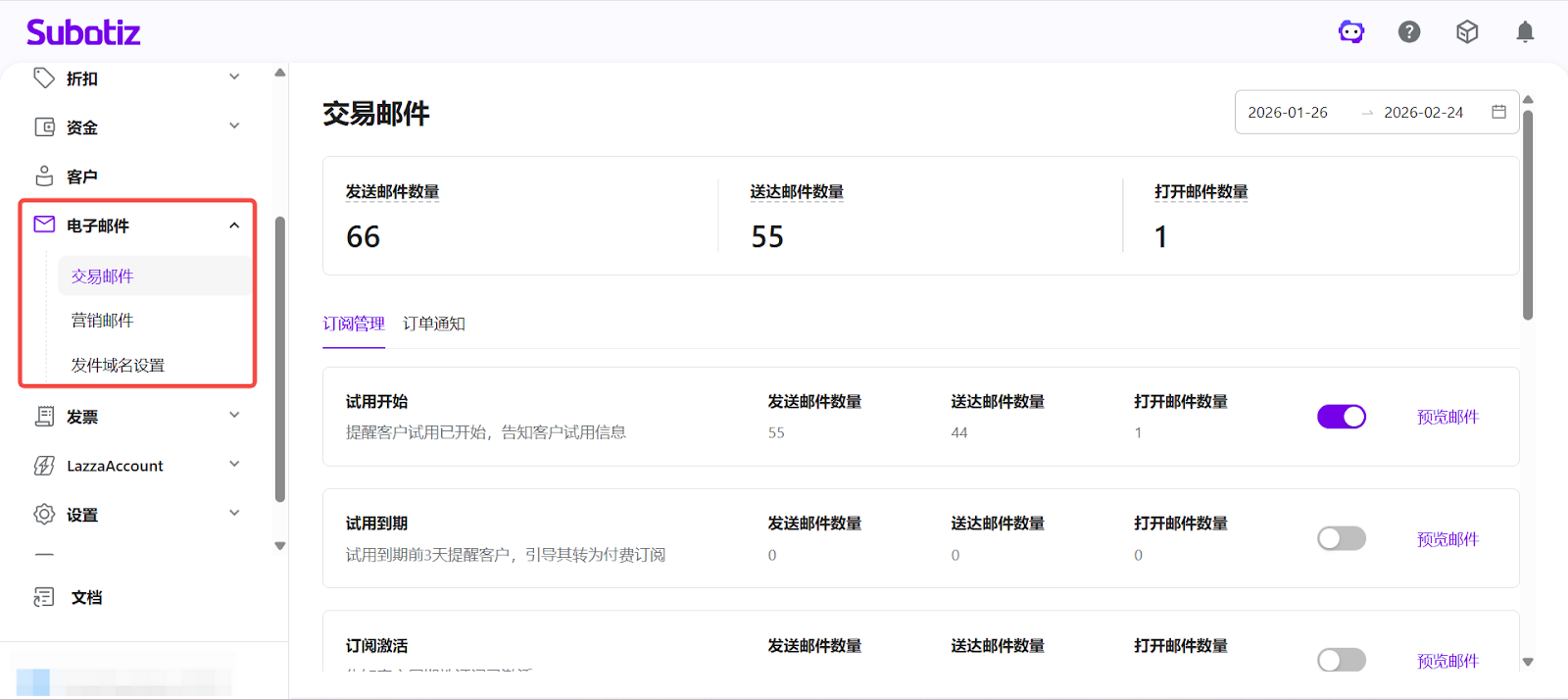The height and width of the screenshot is (700, 1568).
Task: Click the 客户 customer icon in sidebar
Action: (x=44, y=176)
